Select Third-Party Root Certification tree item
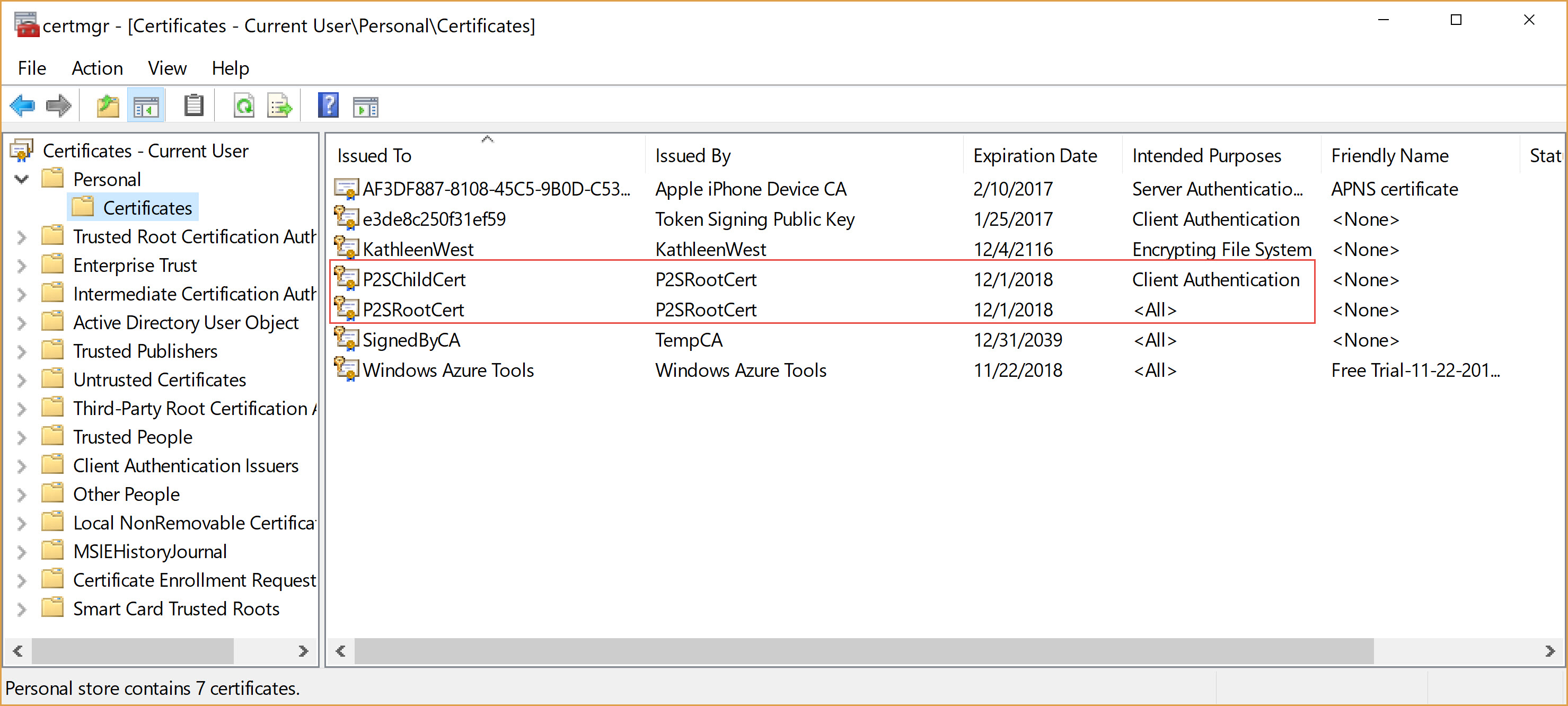This screenshot has height=706, width=1568. [x=195, y=408]
